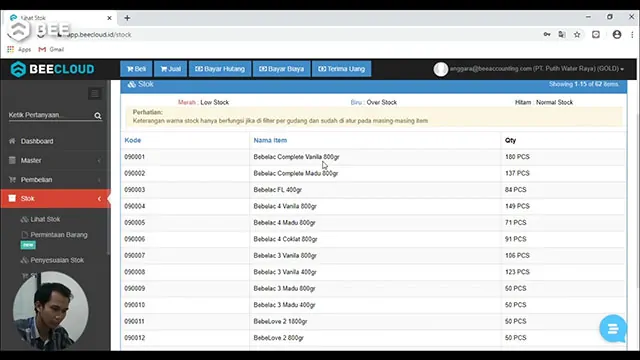
Task: Click the 137 PCS quantity cell
Action: coord(517,173)
